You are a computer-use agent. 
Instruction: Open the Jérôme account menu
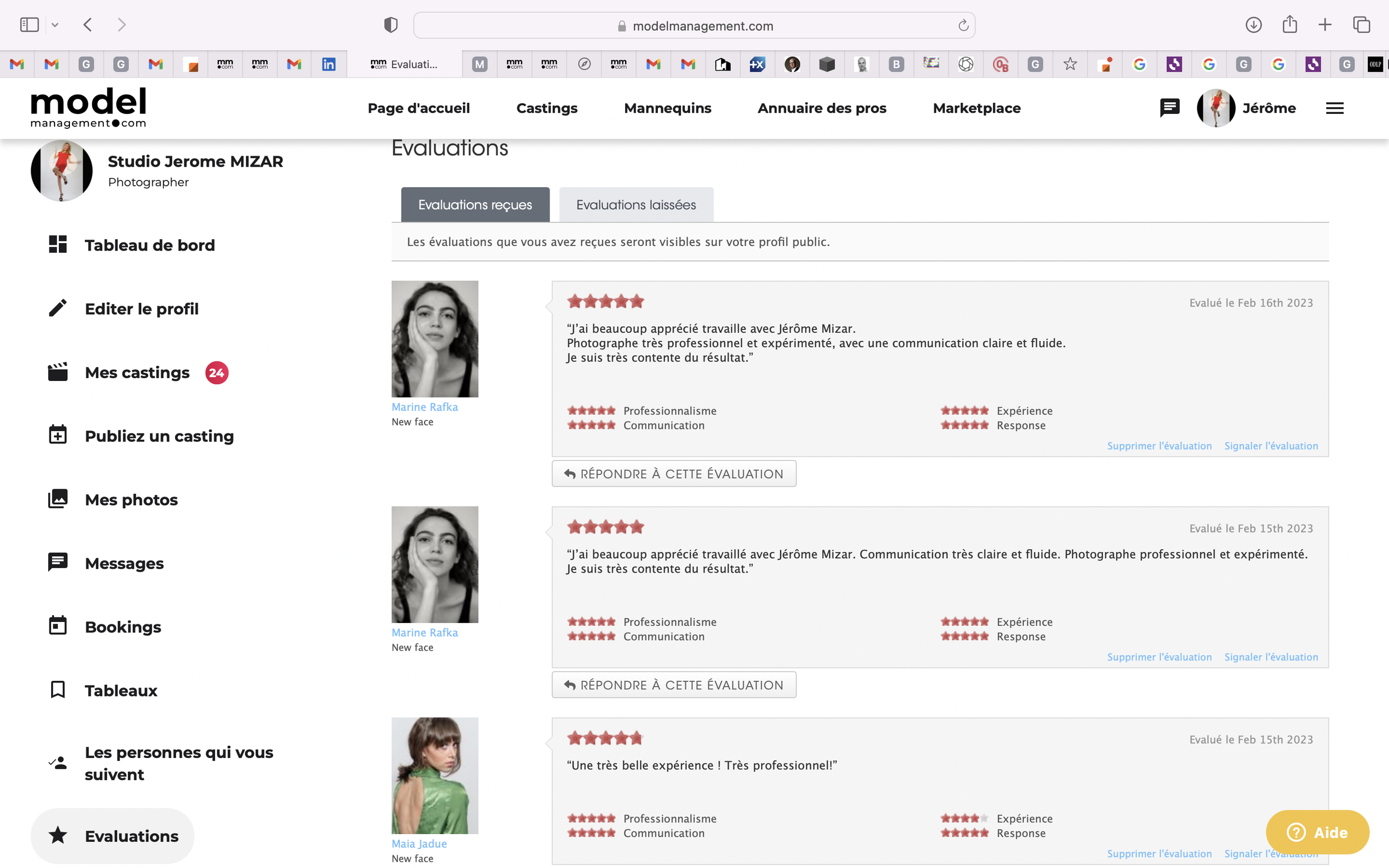(x=1268, y=108)
